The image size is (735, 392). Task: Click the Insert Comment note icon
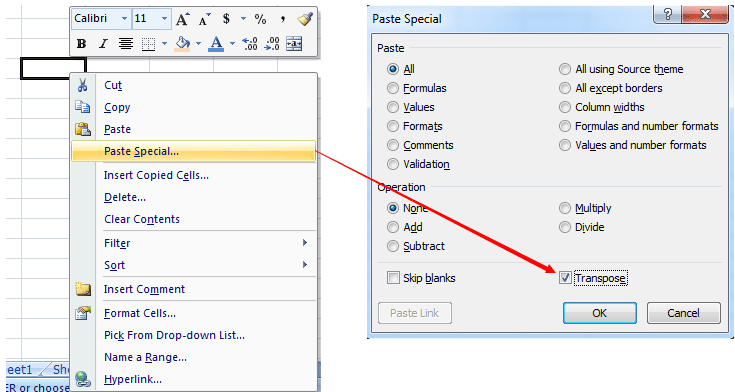point(82,289)
